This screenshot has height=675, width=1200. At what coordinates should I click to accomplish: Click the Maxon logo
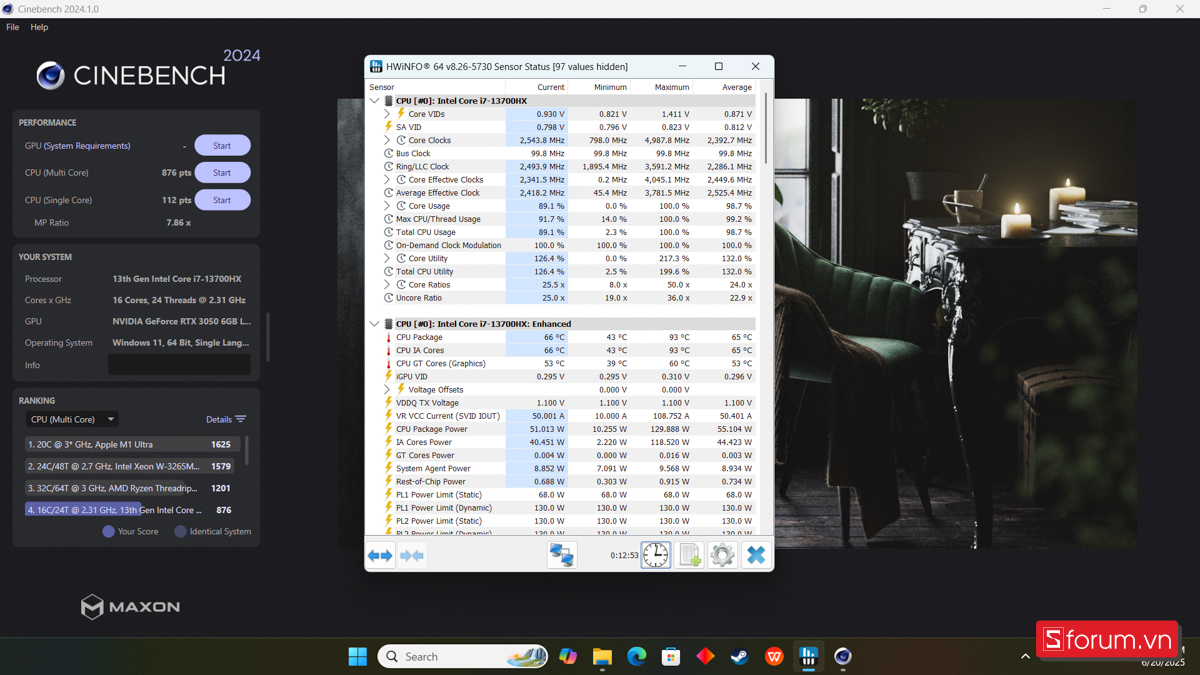coord(131,606)
